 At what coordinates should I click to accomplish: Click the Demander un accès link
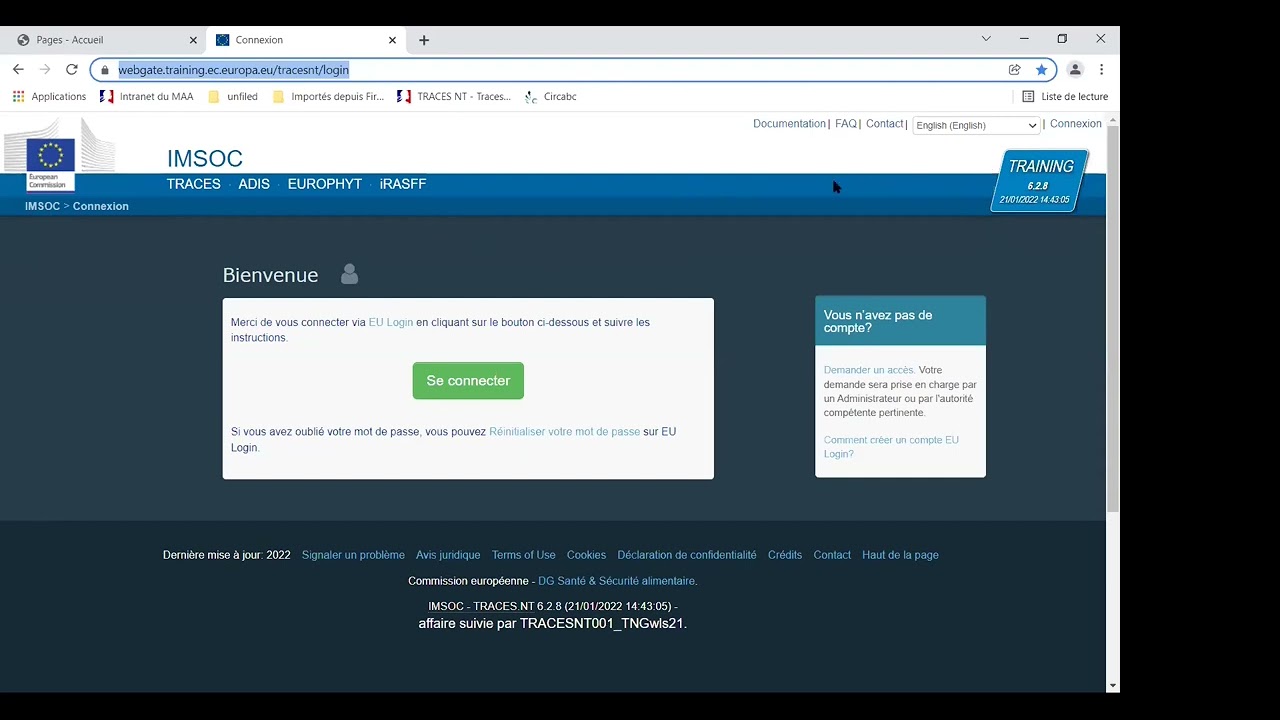pyautogui.click(x=869, y=370)
